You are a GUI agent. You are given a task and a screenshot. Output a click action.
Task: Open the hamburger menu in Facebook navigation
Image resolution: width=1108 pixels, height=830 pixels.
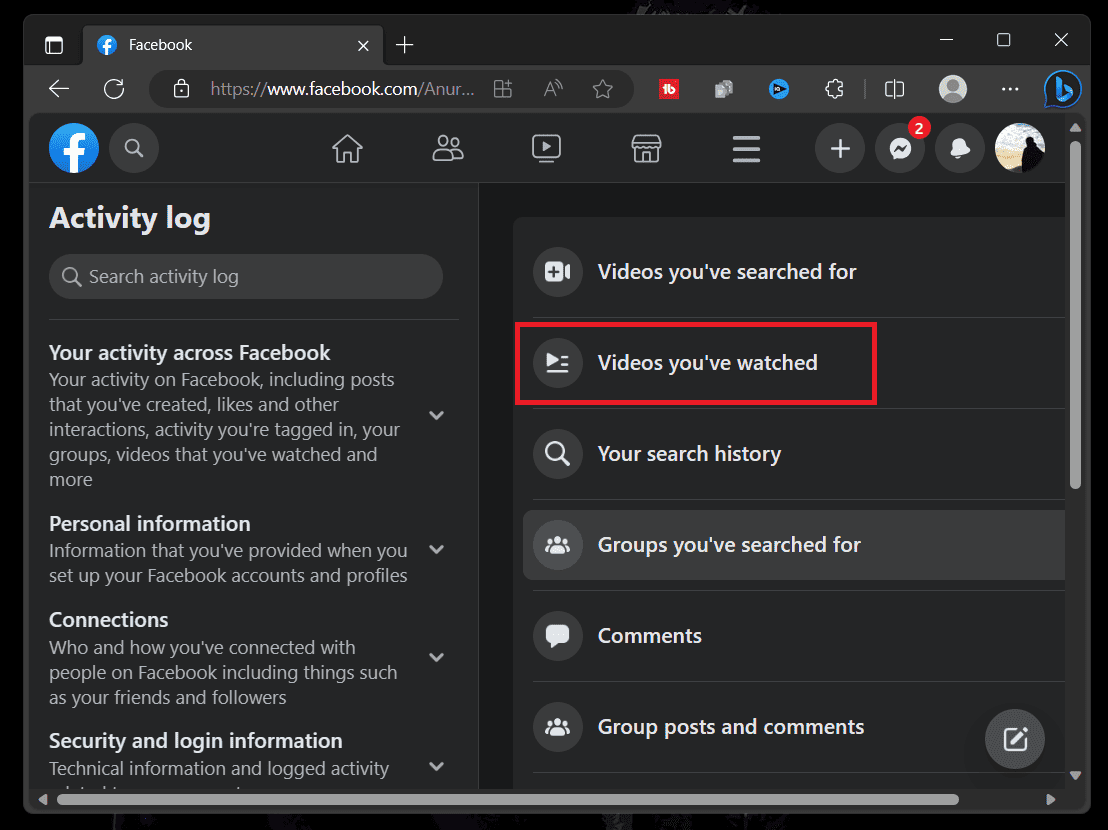(746, 148)
